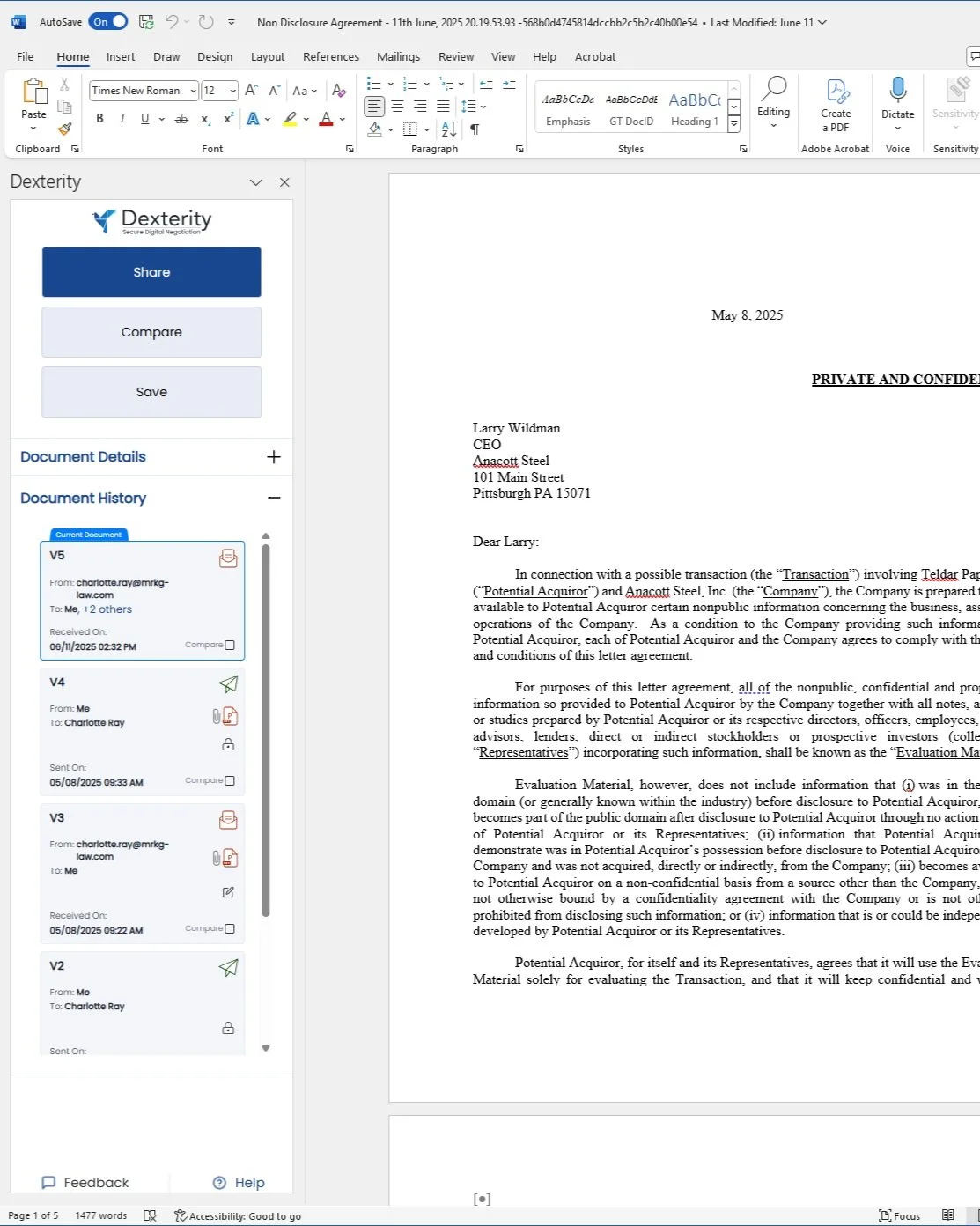
Task: Switch to the References tab
Action: pos(331,56)
